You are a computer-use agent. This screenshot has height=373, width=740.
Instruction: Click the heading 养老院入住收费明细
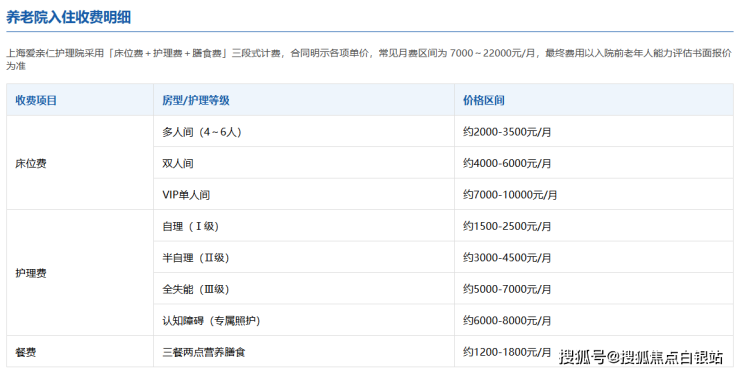(x=68, y=17)
